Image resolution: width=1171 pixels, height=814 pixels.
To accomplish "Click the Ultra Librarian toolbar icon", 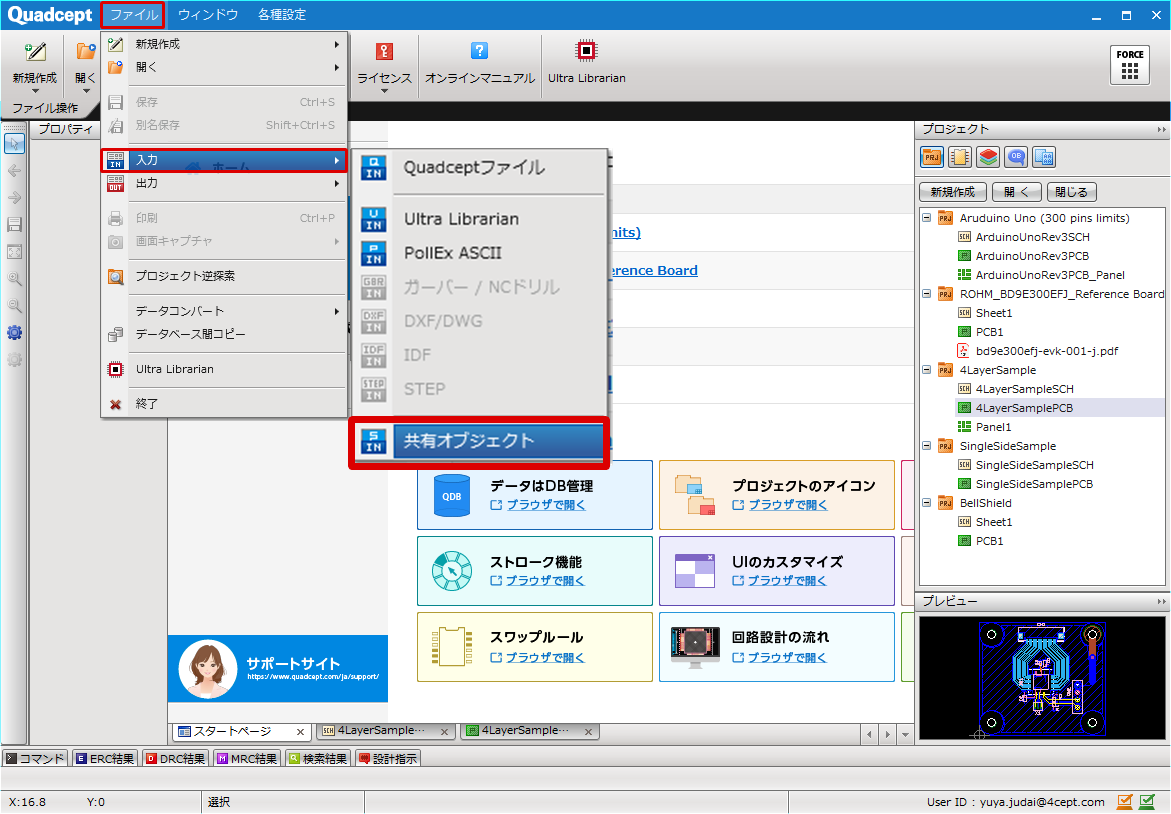I will click(x=586, y=51).
